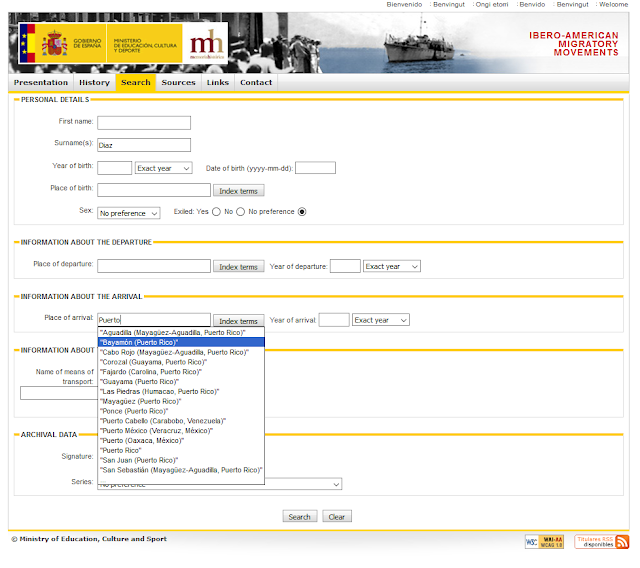Click the Clear button
The image size is (640, 568).
[x=337, y=517]
